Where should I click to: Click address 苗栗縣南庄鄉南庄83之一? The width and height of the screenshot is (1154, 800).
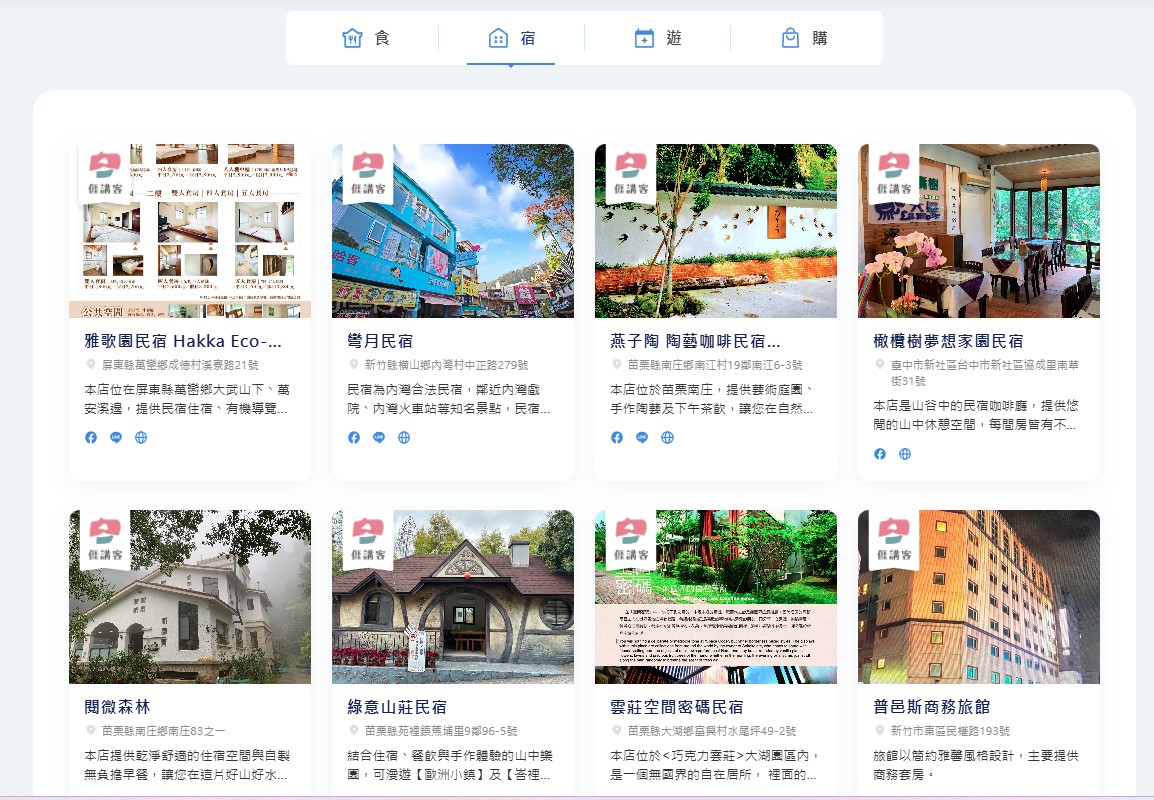[163, 730]
